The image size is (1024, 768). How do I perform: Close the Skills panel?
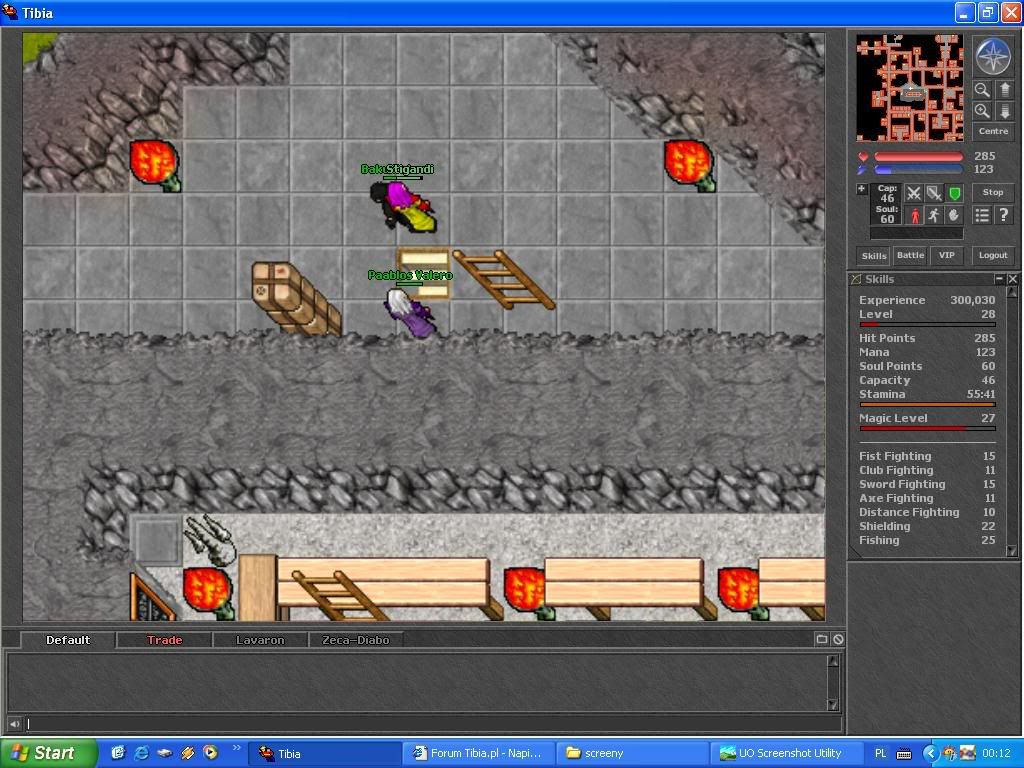coord(1012,279)
